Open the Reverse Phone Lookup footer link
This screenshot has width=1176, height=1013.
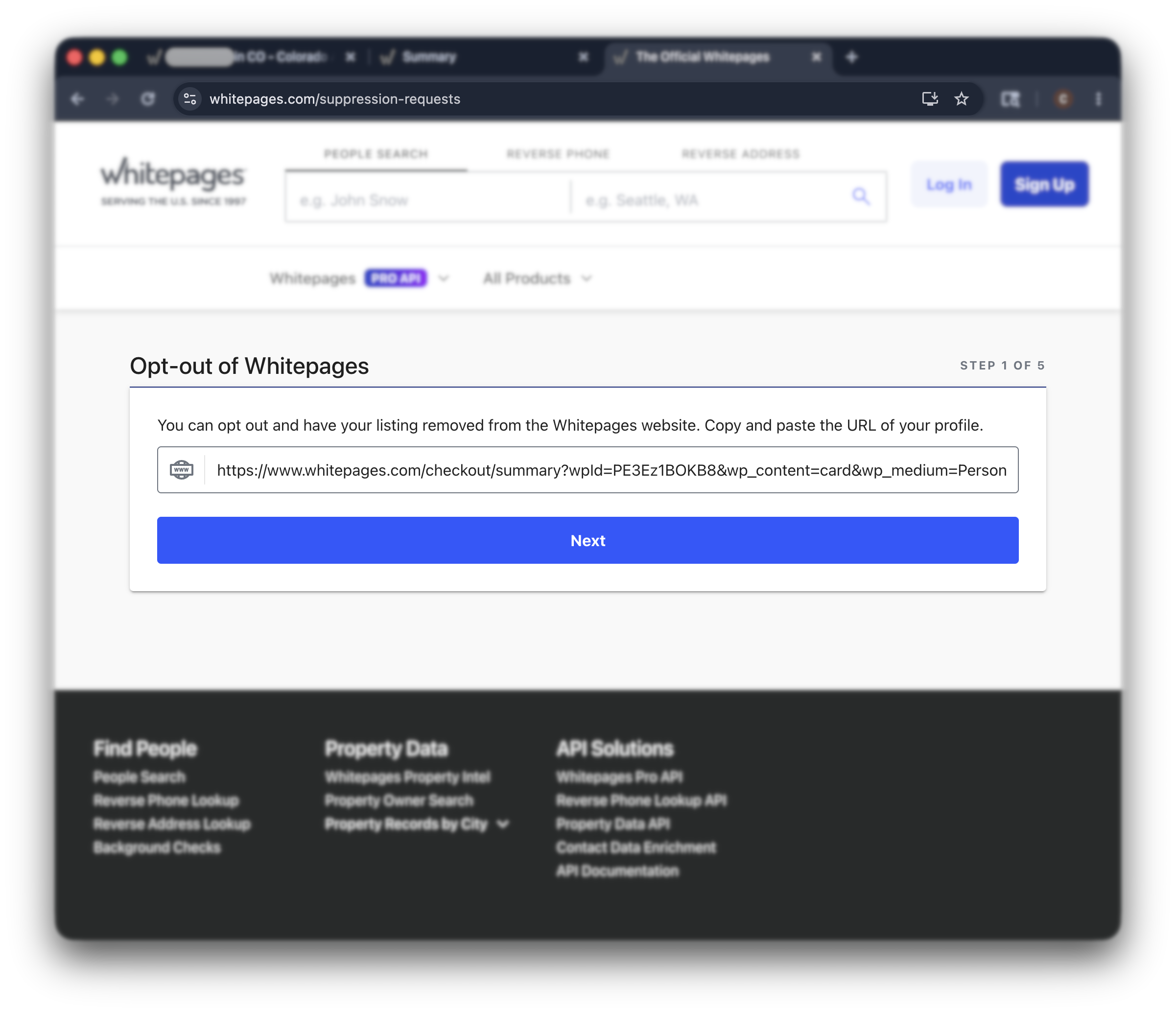coord(166,800)
